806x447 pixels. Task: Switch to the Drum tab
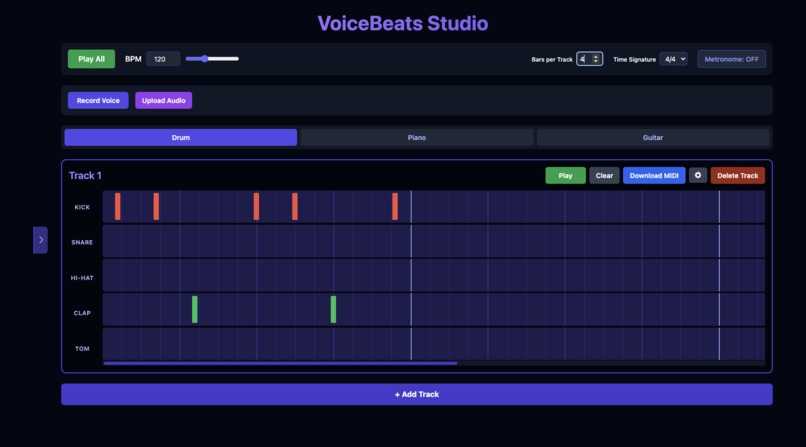[x=180, y=137]
